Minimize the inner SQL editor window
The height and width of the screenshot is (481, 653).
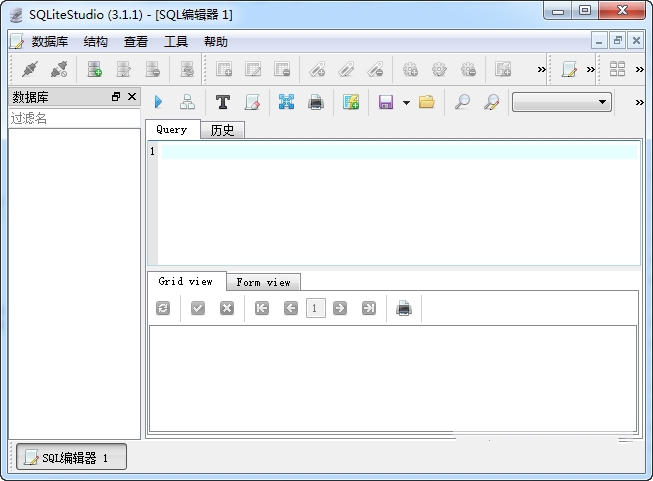(599, 41)
